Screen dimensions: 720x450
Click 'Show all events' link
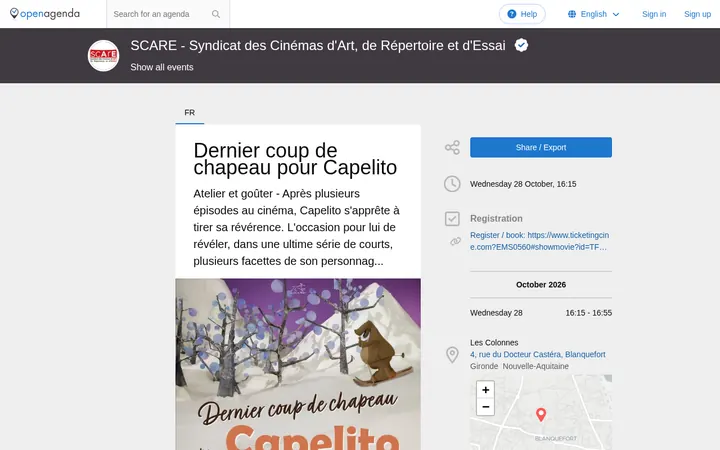[x=162, y=67]
